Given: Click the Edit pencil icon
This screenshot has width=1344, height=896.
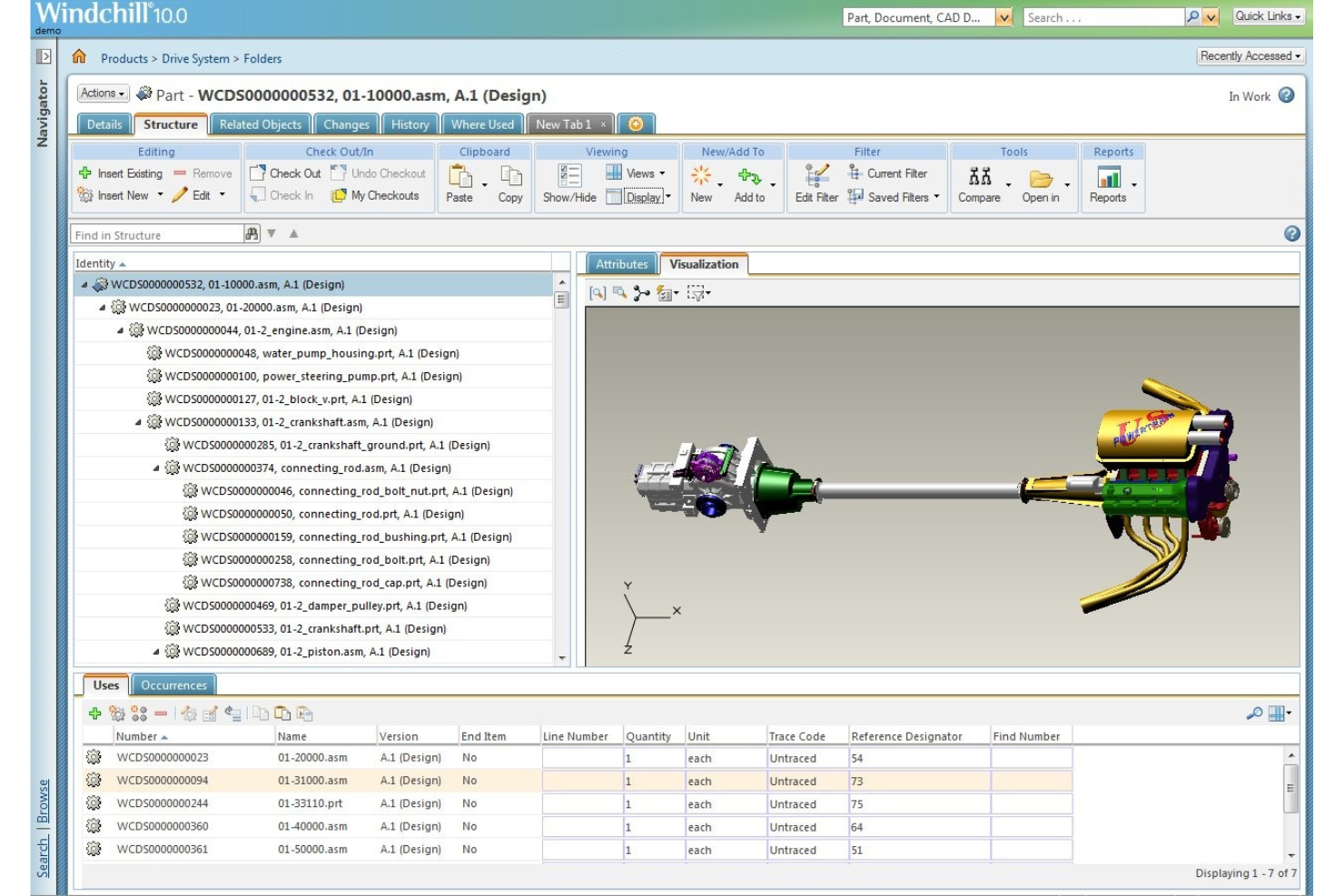Looking at the screenshot, I should pyautogui.click(x=180, y=194).
